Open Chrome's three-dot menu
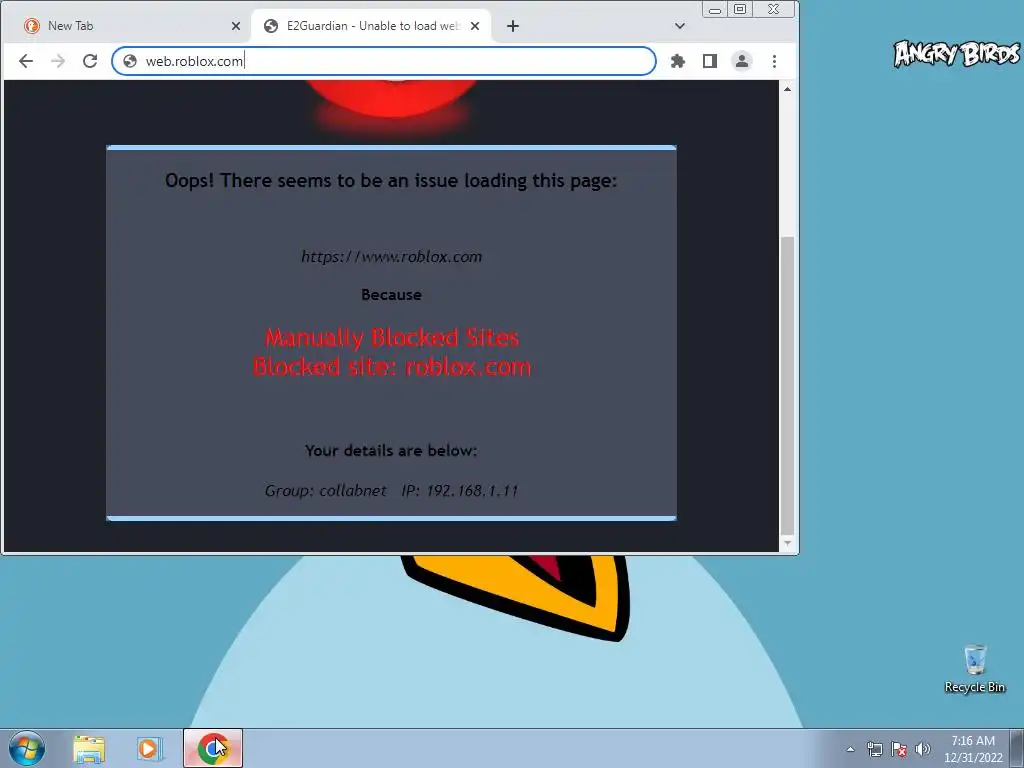Image resolution: width=1024 pixels, height=768 pixels. [x=775, y=61]
